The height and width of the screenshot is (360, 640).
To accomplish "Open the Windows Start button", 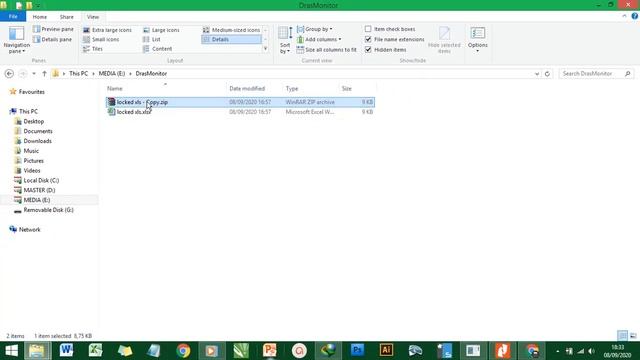I will 11,351.
